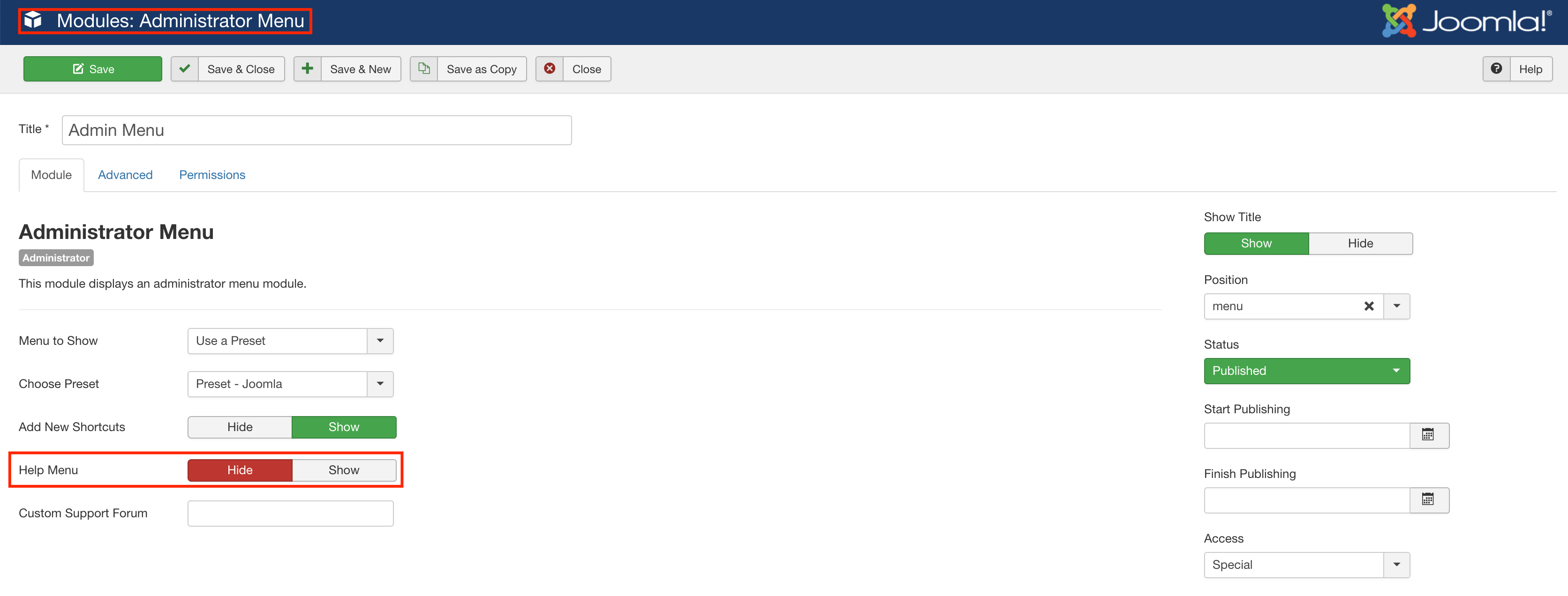Image resolution: width=1568 pixels, height=596 pixels.
Task: Click the Custom Support Forum text field
Action: [x=290, y=513]
